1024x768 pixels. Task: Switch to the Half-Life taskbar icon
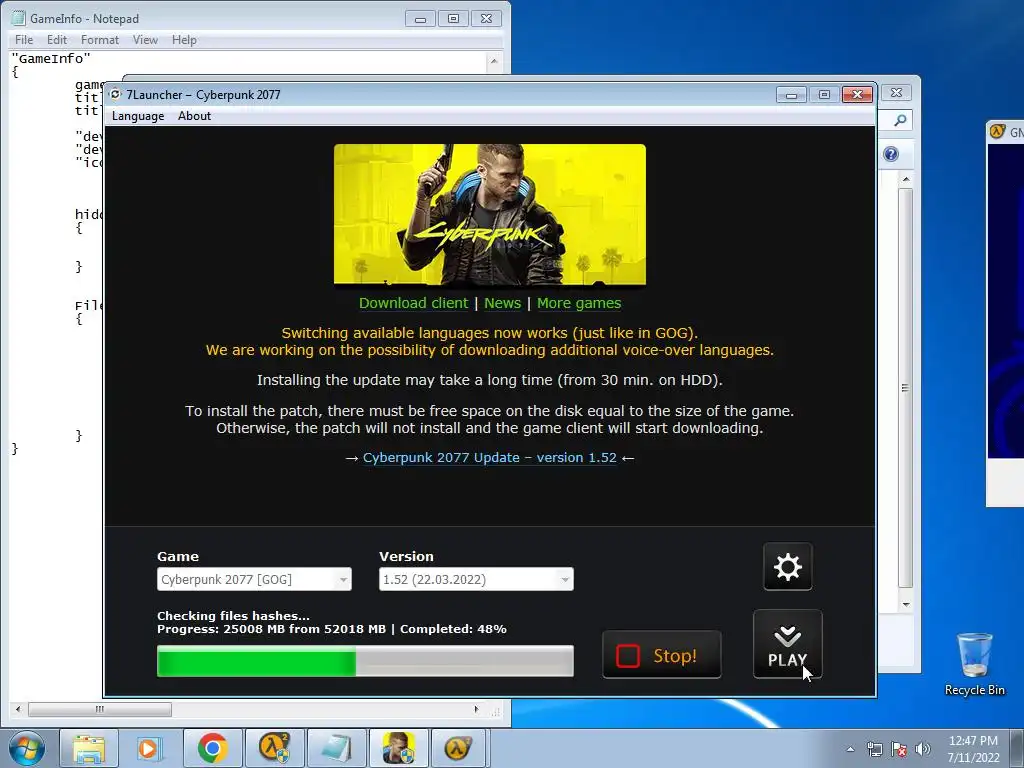[x=459, y=748]
